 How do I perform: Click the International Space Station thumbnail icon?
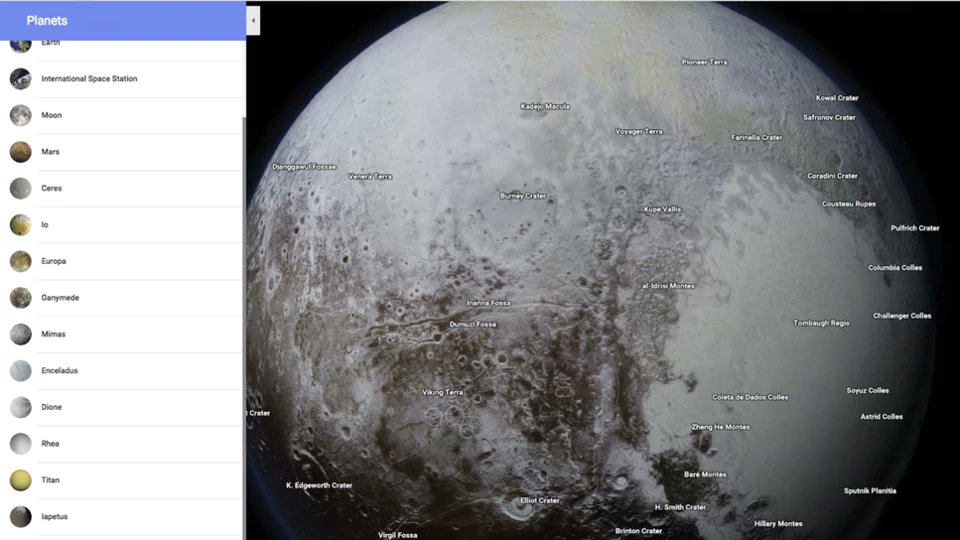tap(20, 79)
